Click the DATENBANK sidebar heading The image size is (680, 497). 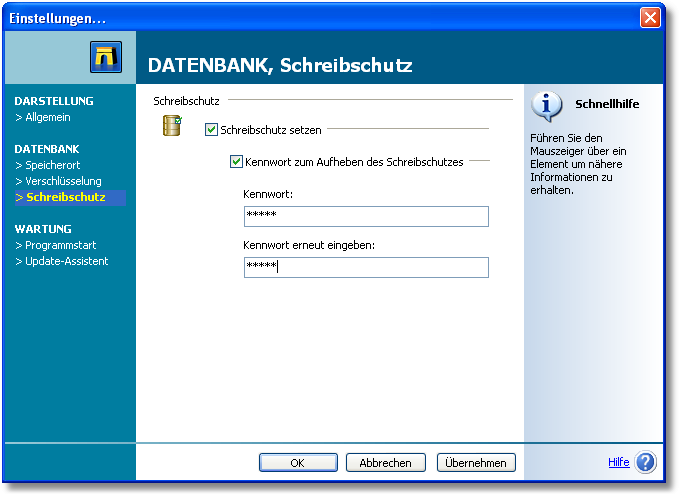[x=47, y=149]
